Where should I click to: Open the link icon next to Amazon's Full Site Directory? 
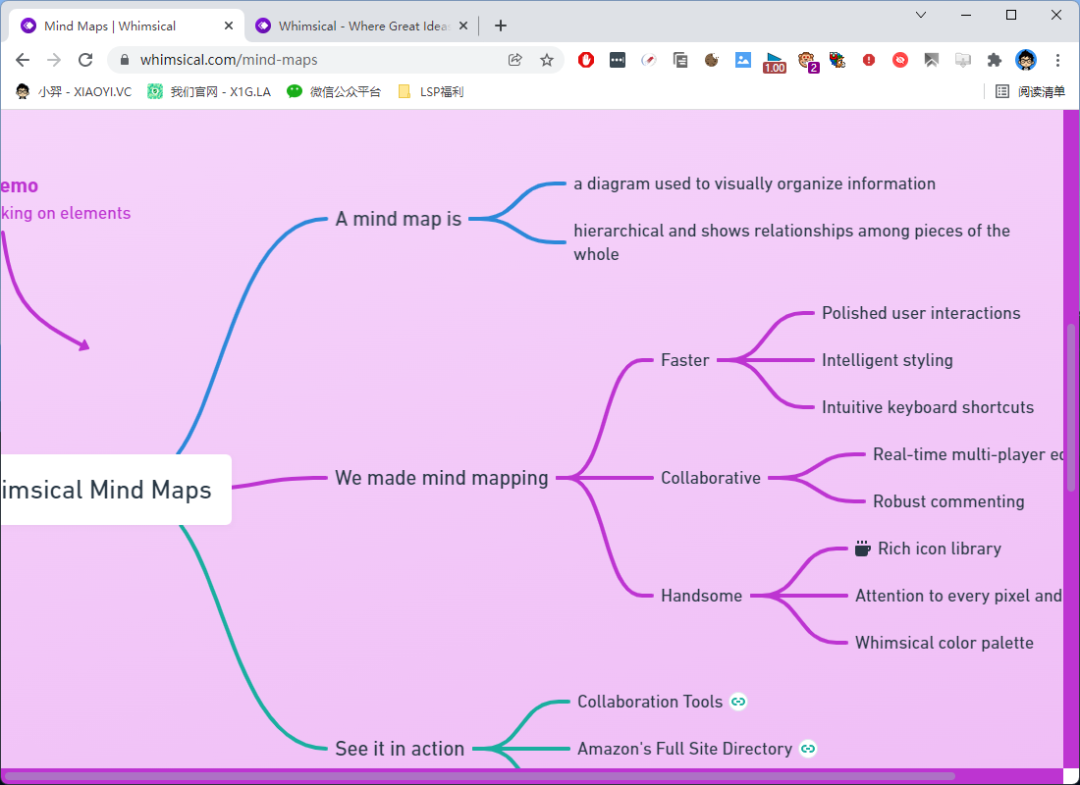pyautogui.click(x=808, y=749)
